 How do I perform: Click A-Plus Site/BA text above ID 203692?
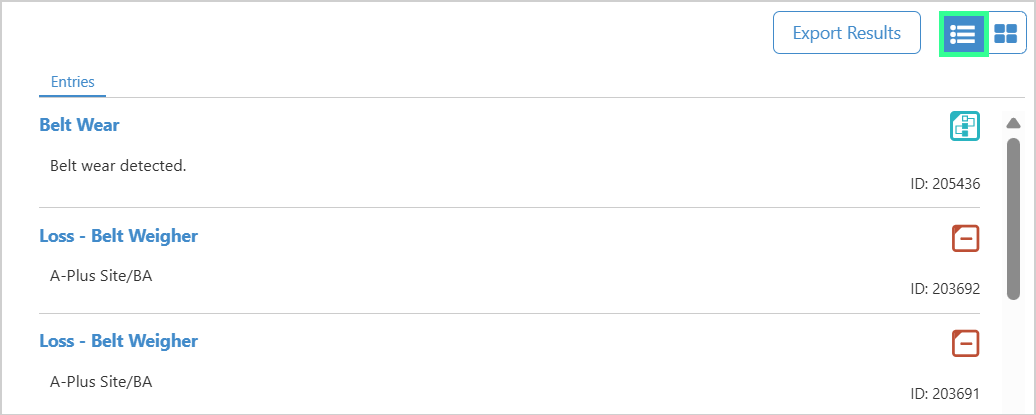pos(101,276)
